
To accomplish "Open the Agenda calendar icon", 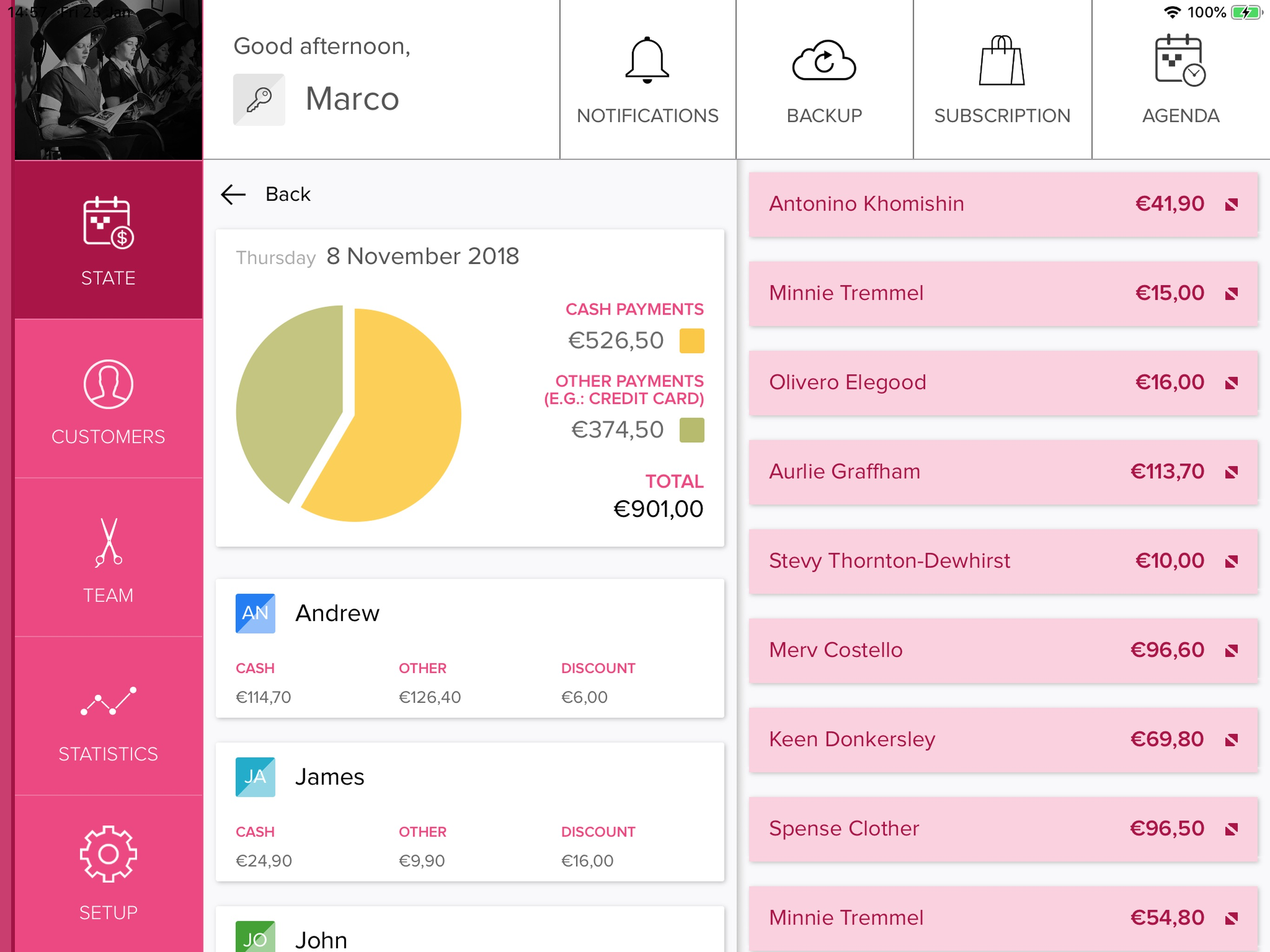I will (1180, 60).
